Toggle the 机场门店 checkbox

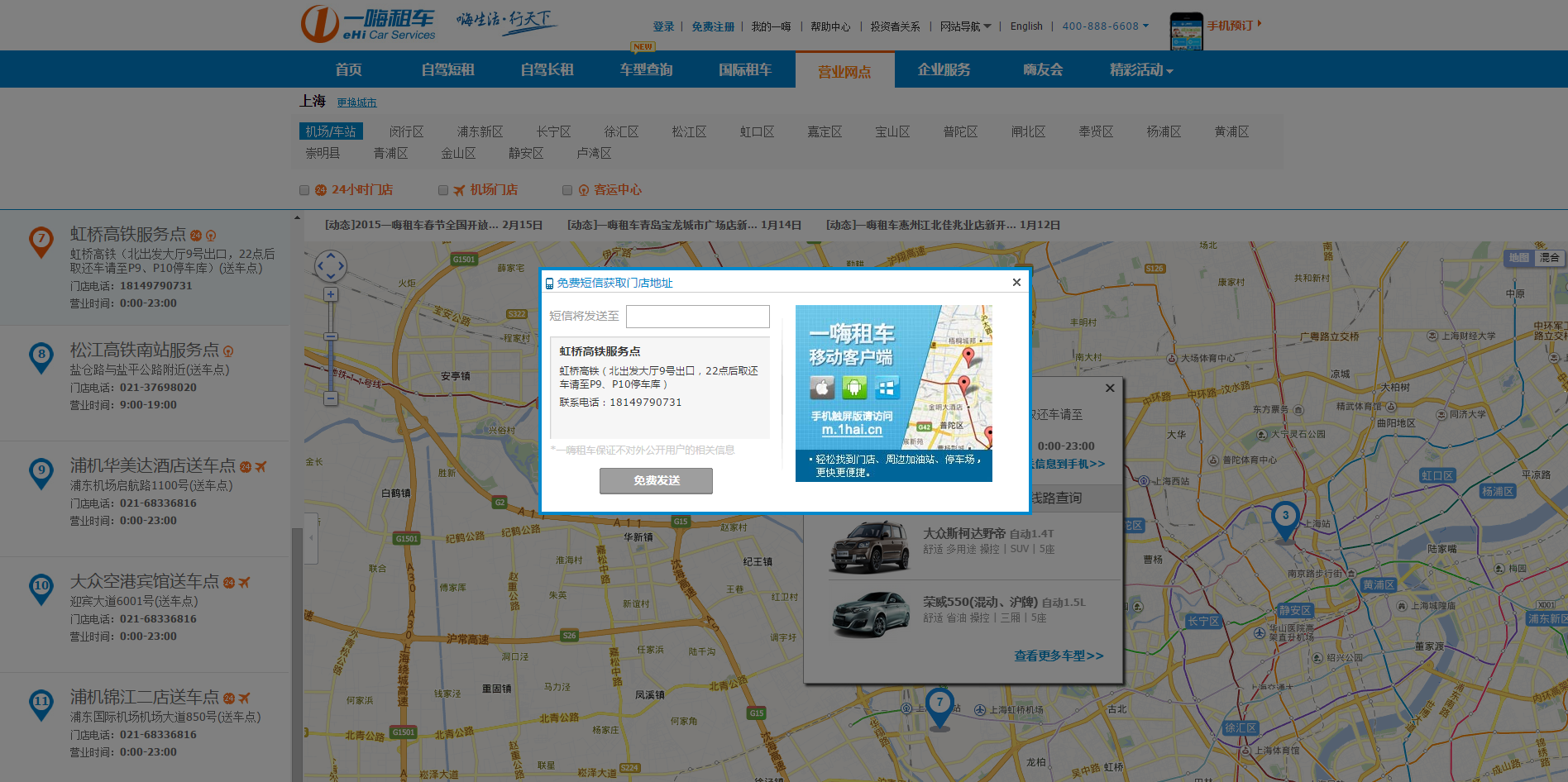443,190
